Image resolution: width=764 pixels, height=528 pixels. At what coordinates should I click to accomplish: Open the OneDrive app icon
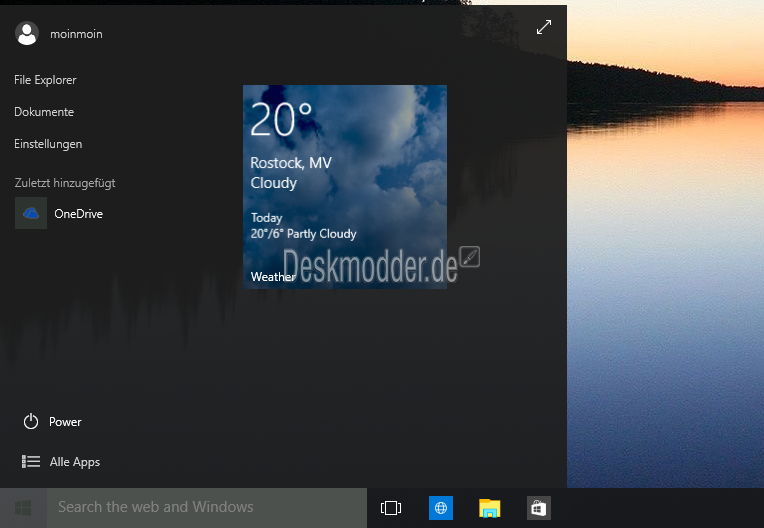(x=31, y=213)
